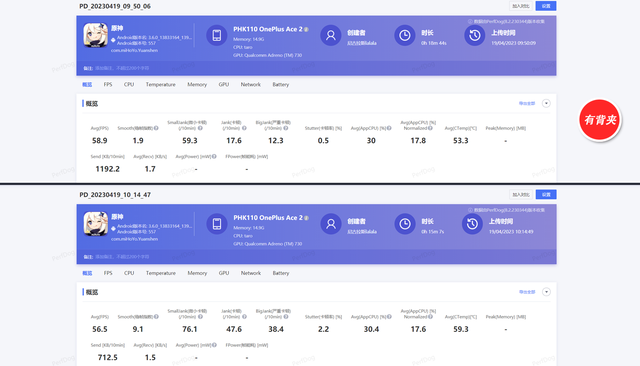This screenshot has width=640, height=366.
Task: Click Normalized info icon above value 17.8
Action: pyautogui.click(x=430, y=128)
